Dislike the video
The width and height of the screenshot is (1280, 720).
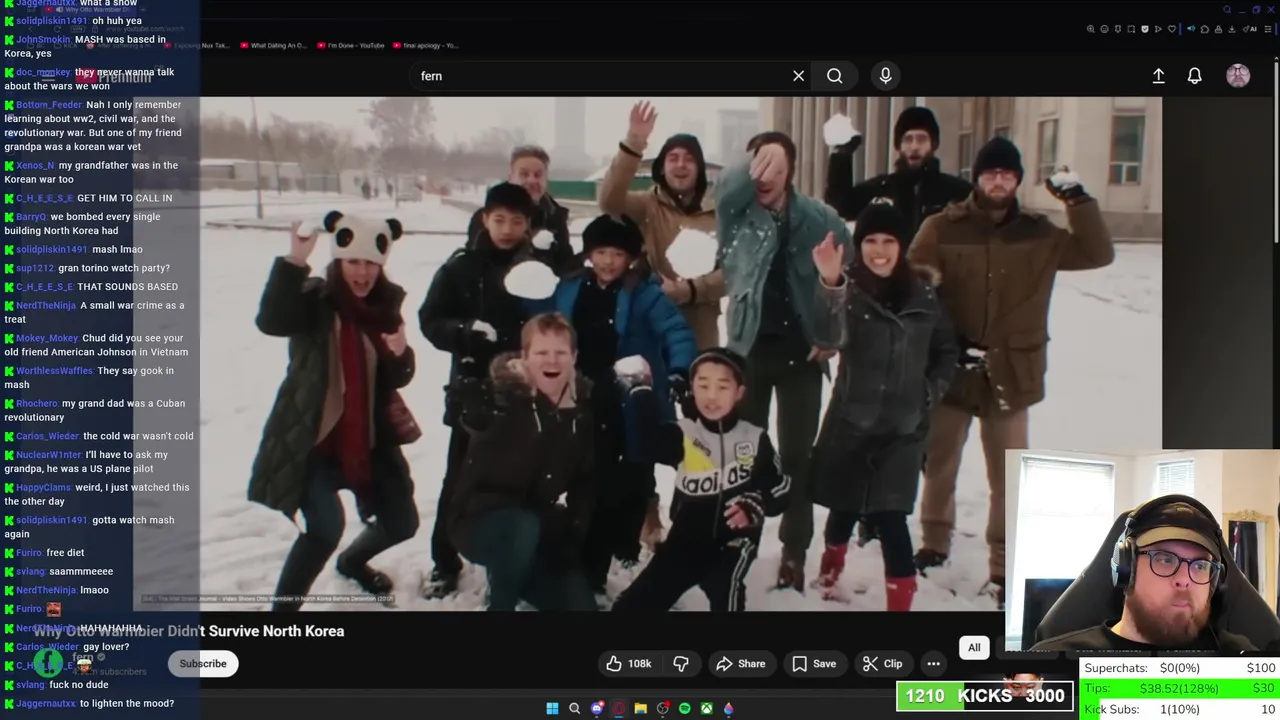[x=681, y=664]
